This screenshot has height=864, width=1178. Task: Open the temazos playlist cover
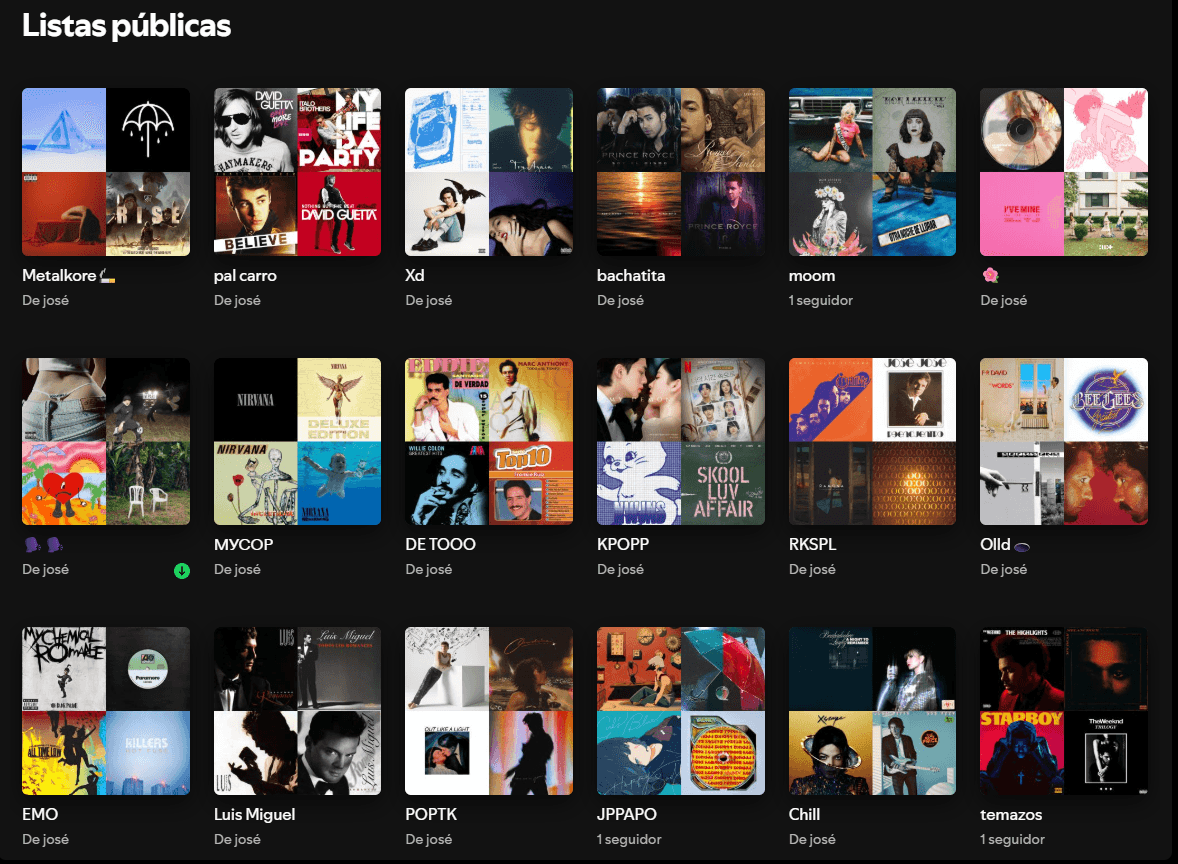click(1064, 711)
